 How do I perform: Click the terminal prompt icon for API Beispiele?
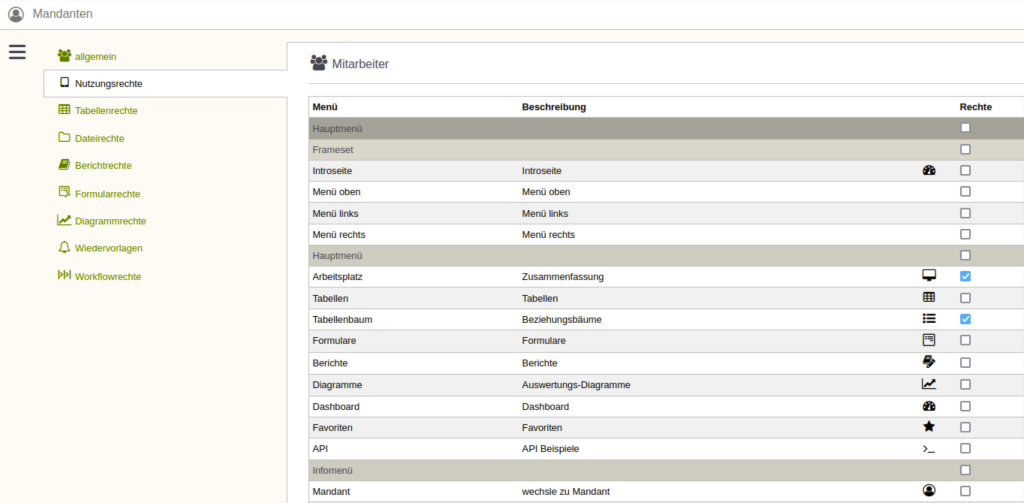[x=929, y=449]
